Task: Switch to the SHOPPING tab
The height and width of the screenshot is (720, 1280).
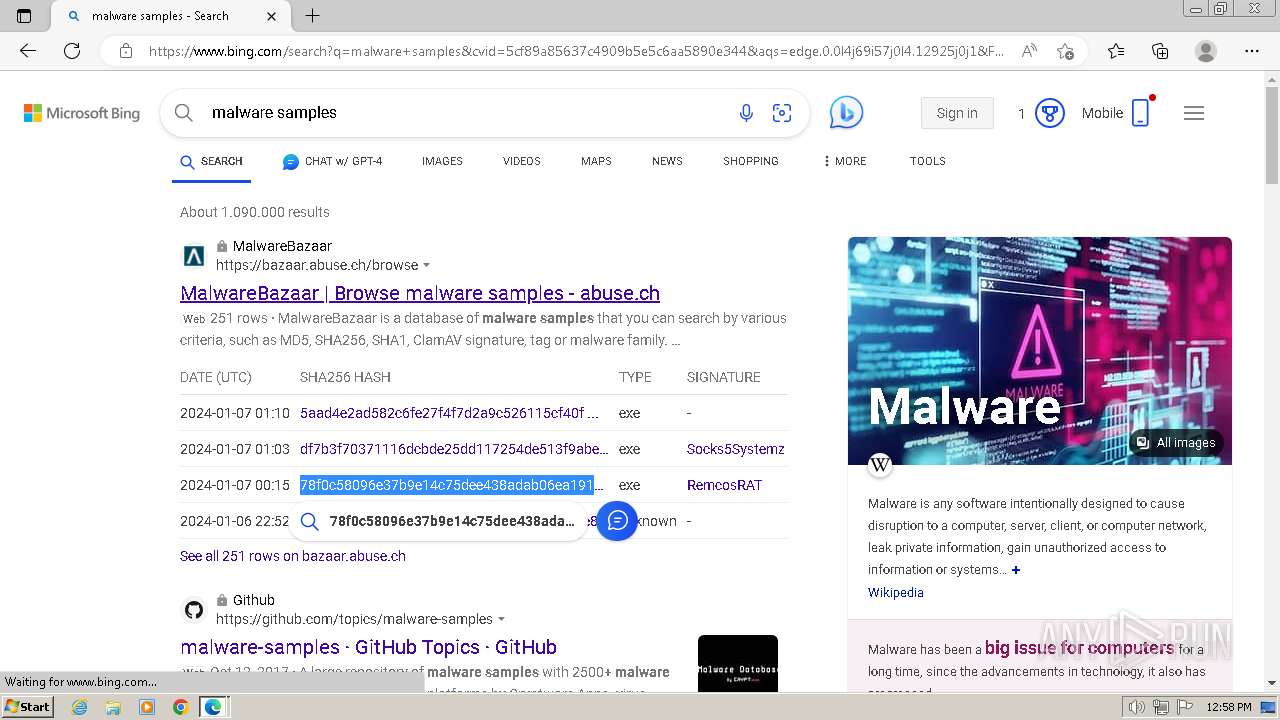Action: [x=751, y=161]
